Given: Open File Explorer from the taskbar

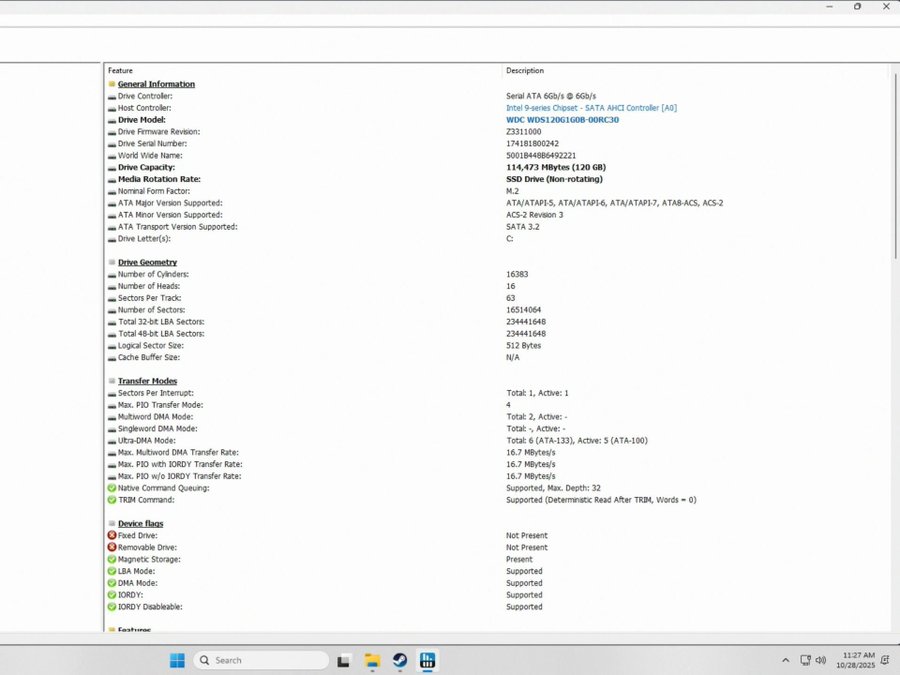Looking at the screenshot, I should coord(372,660).
